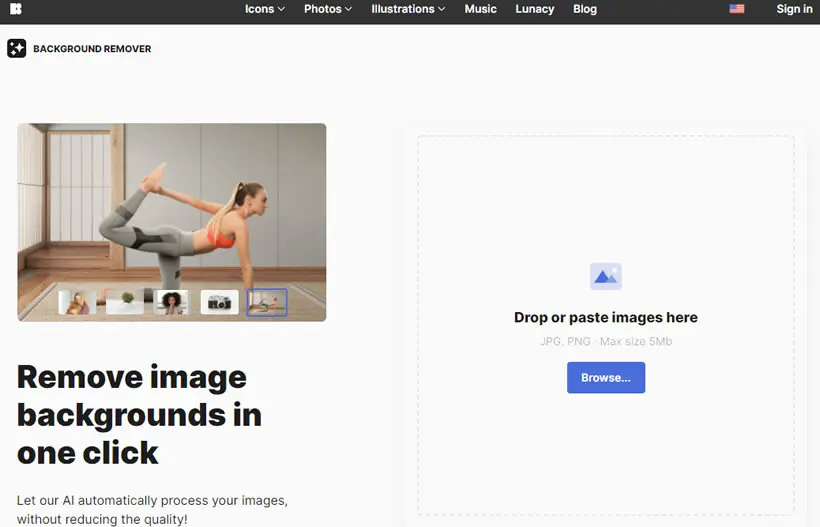
Task: Expand the Photos dropdown menu
Action: [328, 9]
